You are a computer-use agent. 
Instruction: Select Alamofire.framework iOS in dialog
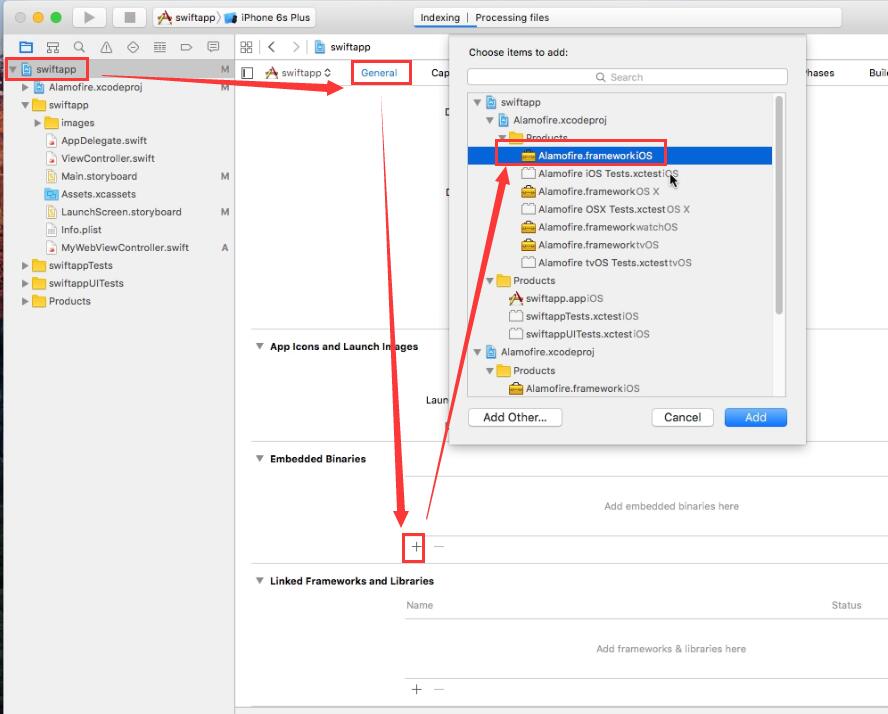click(x=620, y=156)
